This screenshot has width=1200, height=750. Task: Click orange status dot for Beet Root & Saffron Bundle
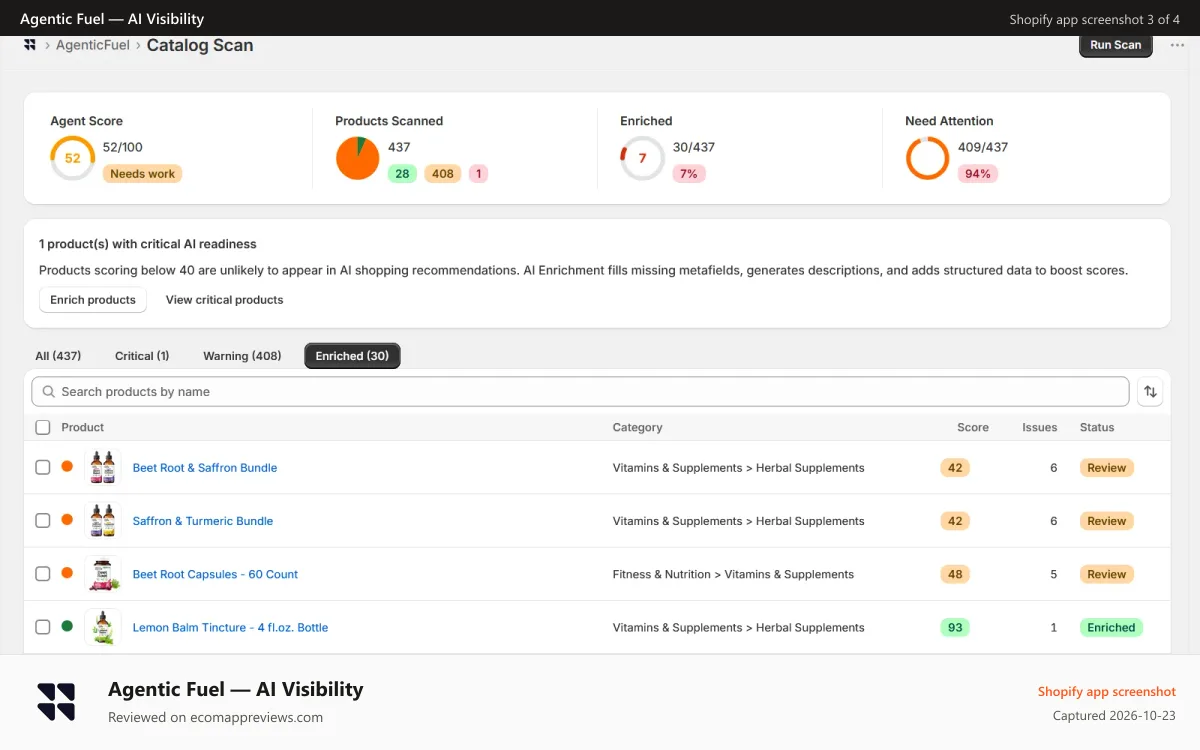point(67,467)
